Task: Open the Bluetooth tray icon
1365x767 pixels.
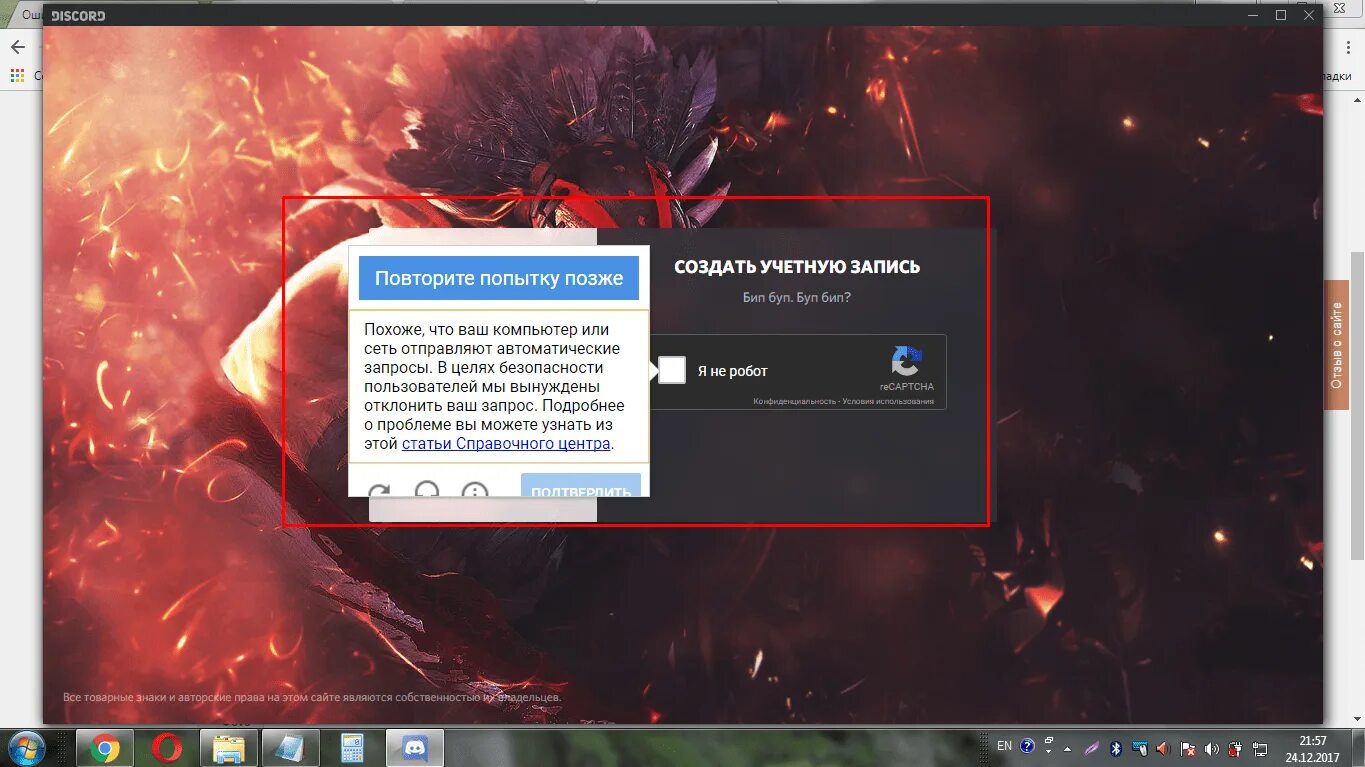Action: pos(1115,748)
